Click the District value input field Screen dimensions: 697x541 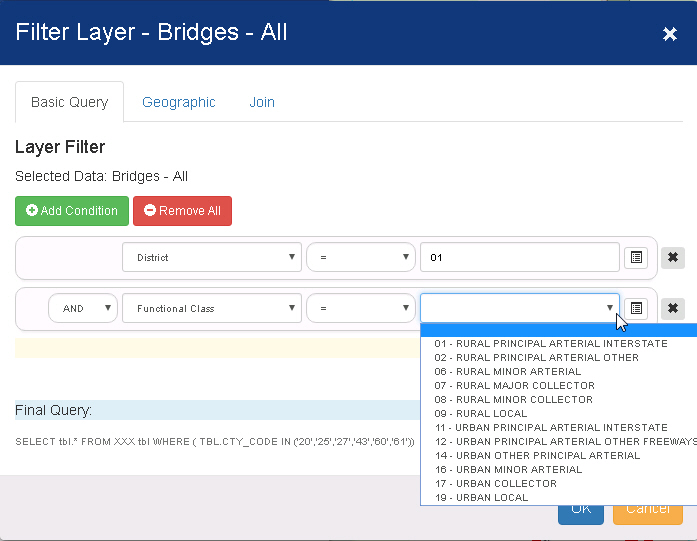[519, 258]
